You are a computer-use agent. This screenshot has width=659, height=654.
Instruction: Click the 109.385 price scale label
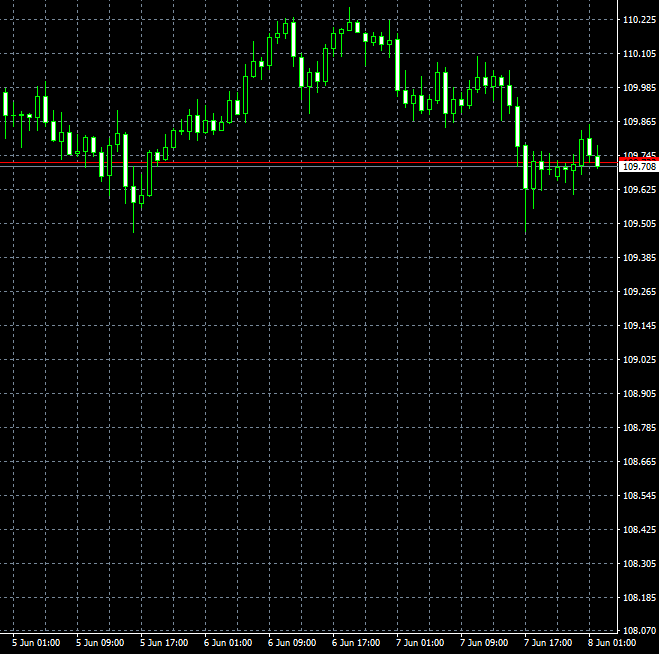pyautogui.click(x=639, y=258)
